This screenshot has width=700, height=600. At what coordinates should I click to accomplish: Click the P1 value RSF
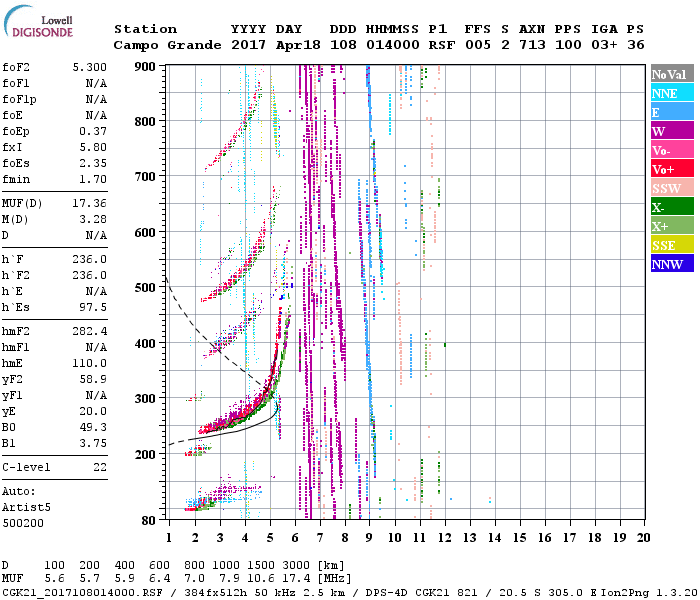(x=442, y=45)
